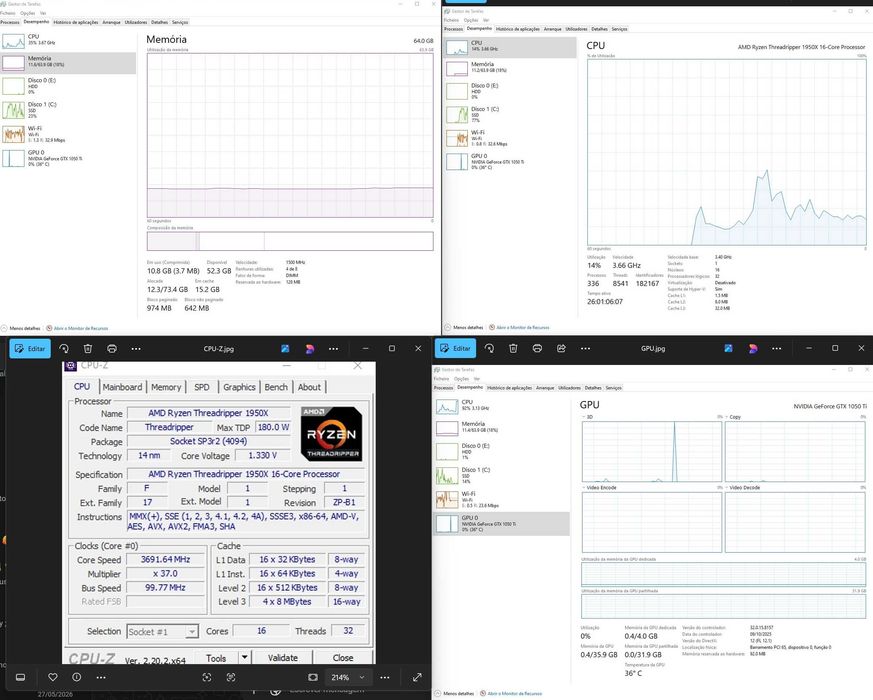The height and width of the screenshot is (700, 873).
Task: Open the Detalhes tab in CPU window
Action: (600, 29)
